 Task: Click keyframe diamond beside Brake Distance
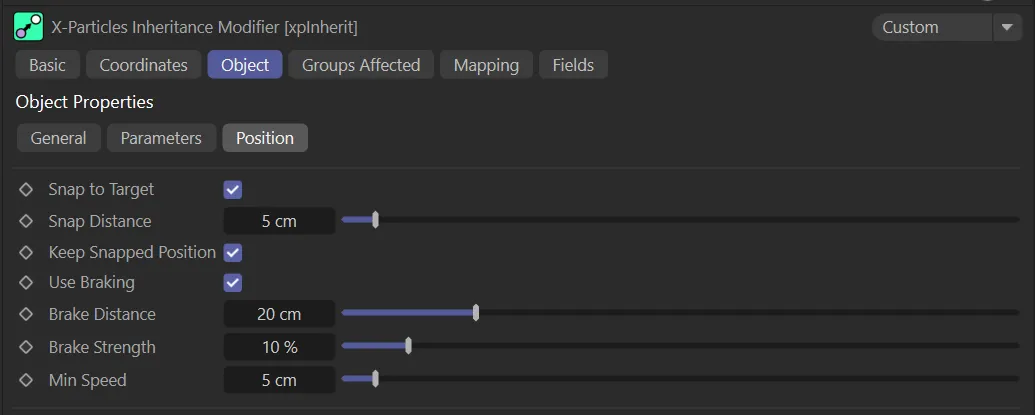[x=26, y=314]
